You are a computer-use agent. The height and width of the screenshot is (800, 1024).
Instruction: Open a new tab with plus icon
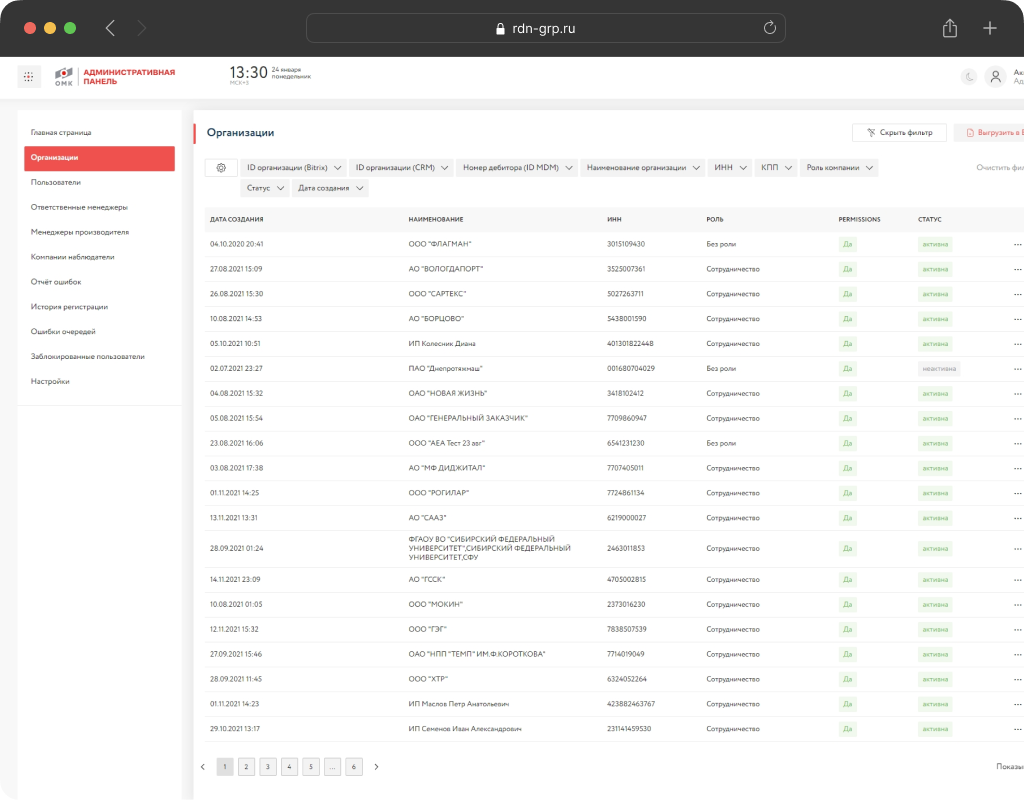pyautogui.click(x=990, y=28)
